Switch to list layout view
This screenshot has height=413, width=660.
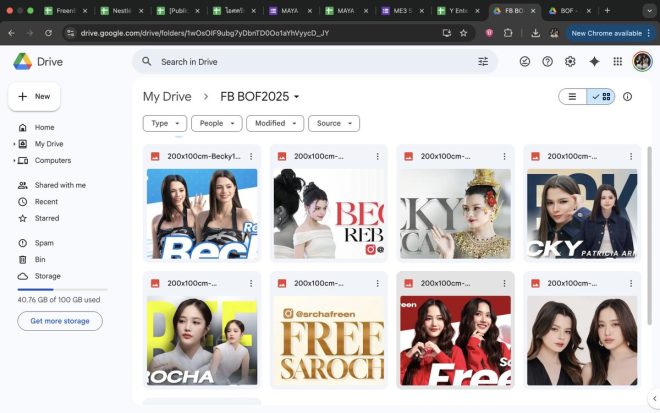[x=573, y=97]
